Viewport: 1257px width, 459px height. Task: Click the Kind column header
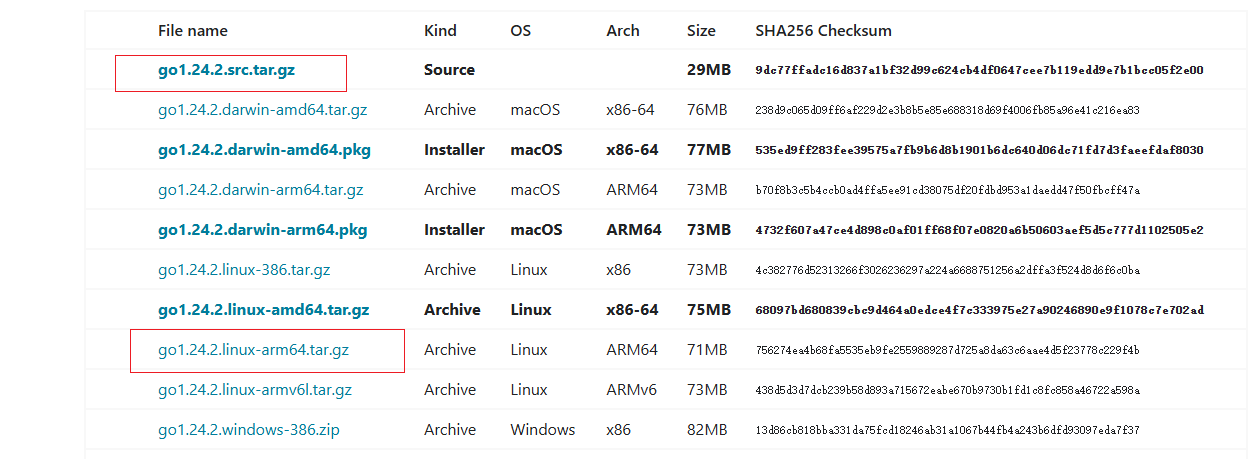click(x=440, y=31)
